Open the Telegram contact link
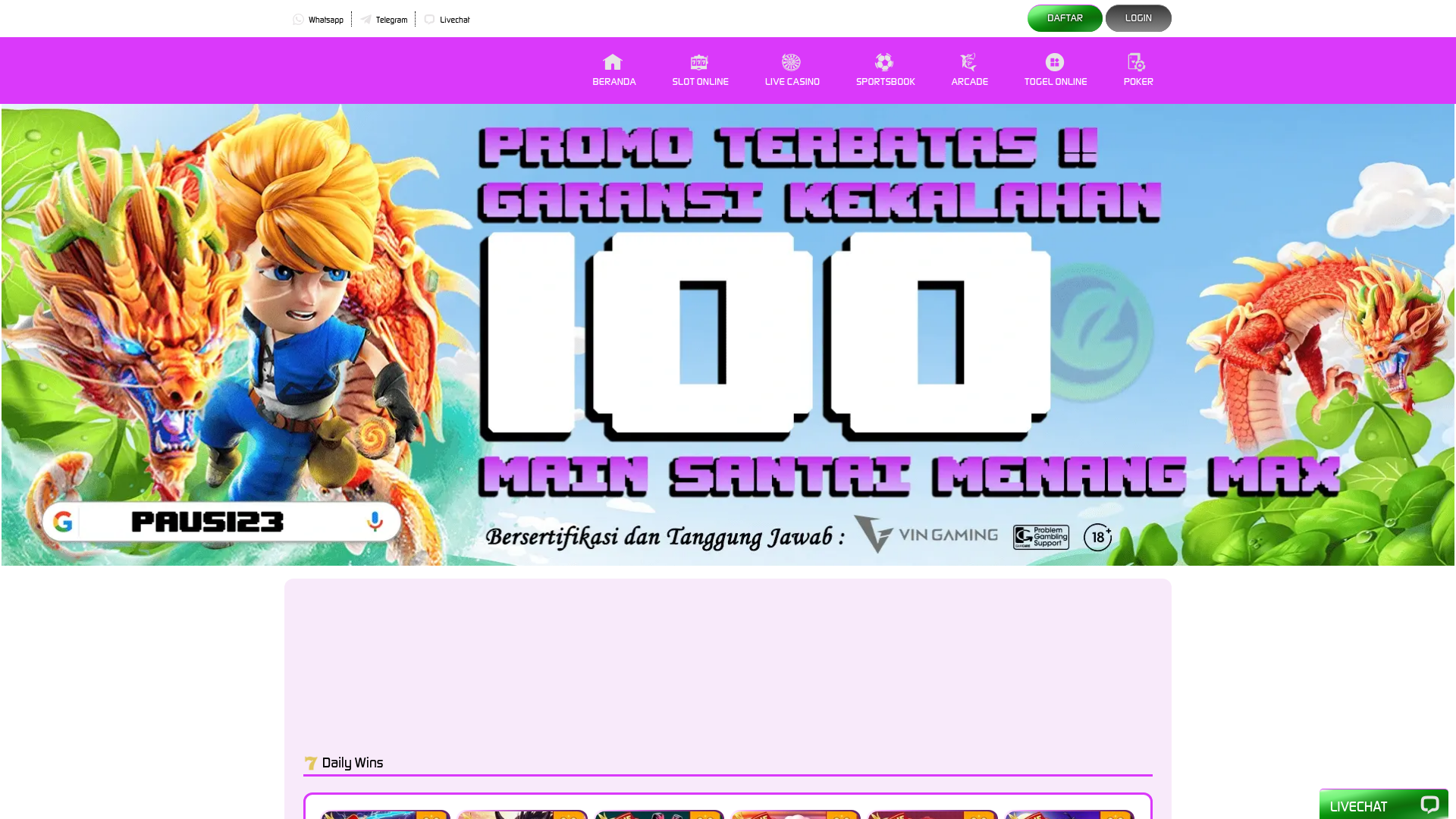The height and width of the screenshot is (819, 1456). [x=384, y=20]
